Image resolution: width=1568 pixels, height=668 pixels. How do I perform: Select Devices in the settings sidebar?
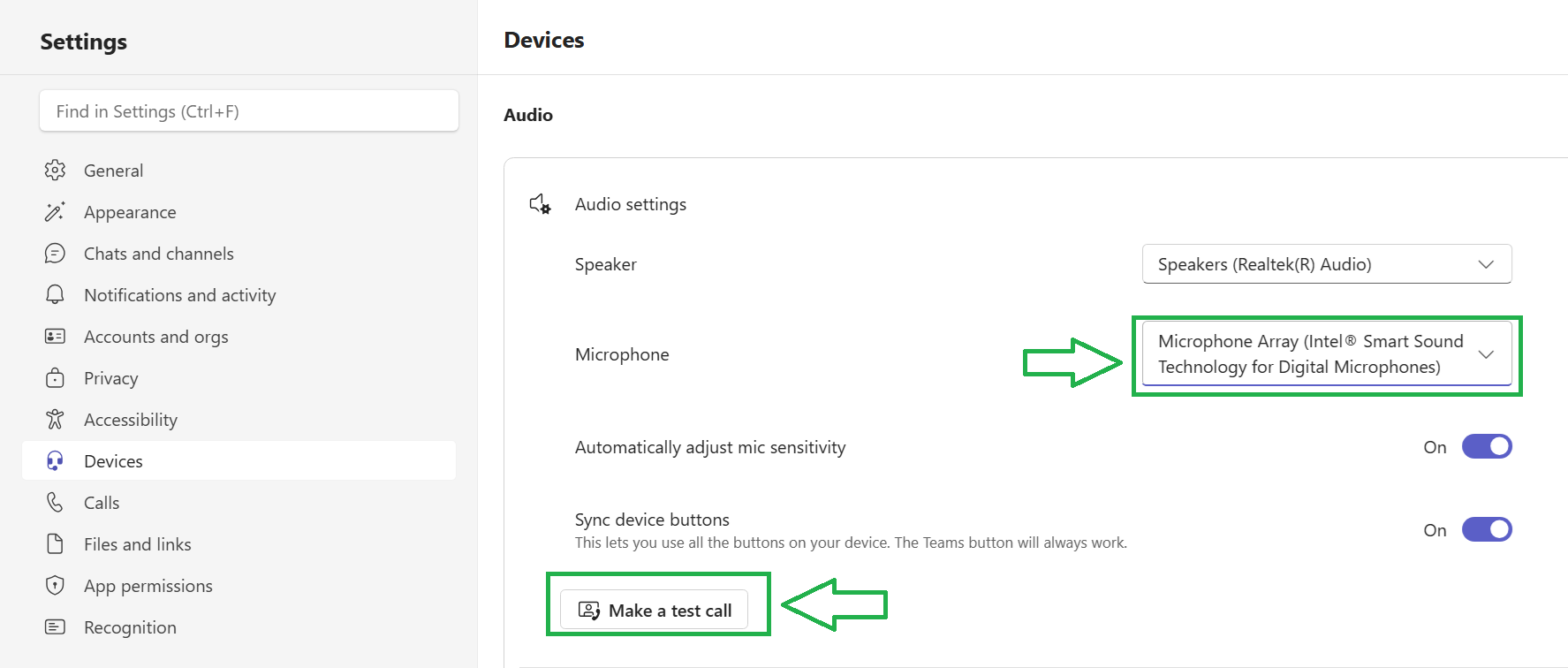pos(239,460)
